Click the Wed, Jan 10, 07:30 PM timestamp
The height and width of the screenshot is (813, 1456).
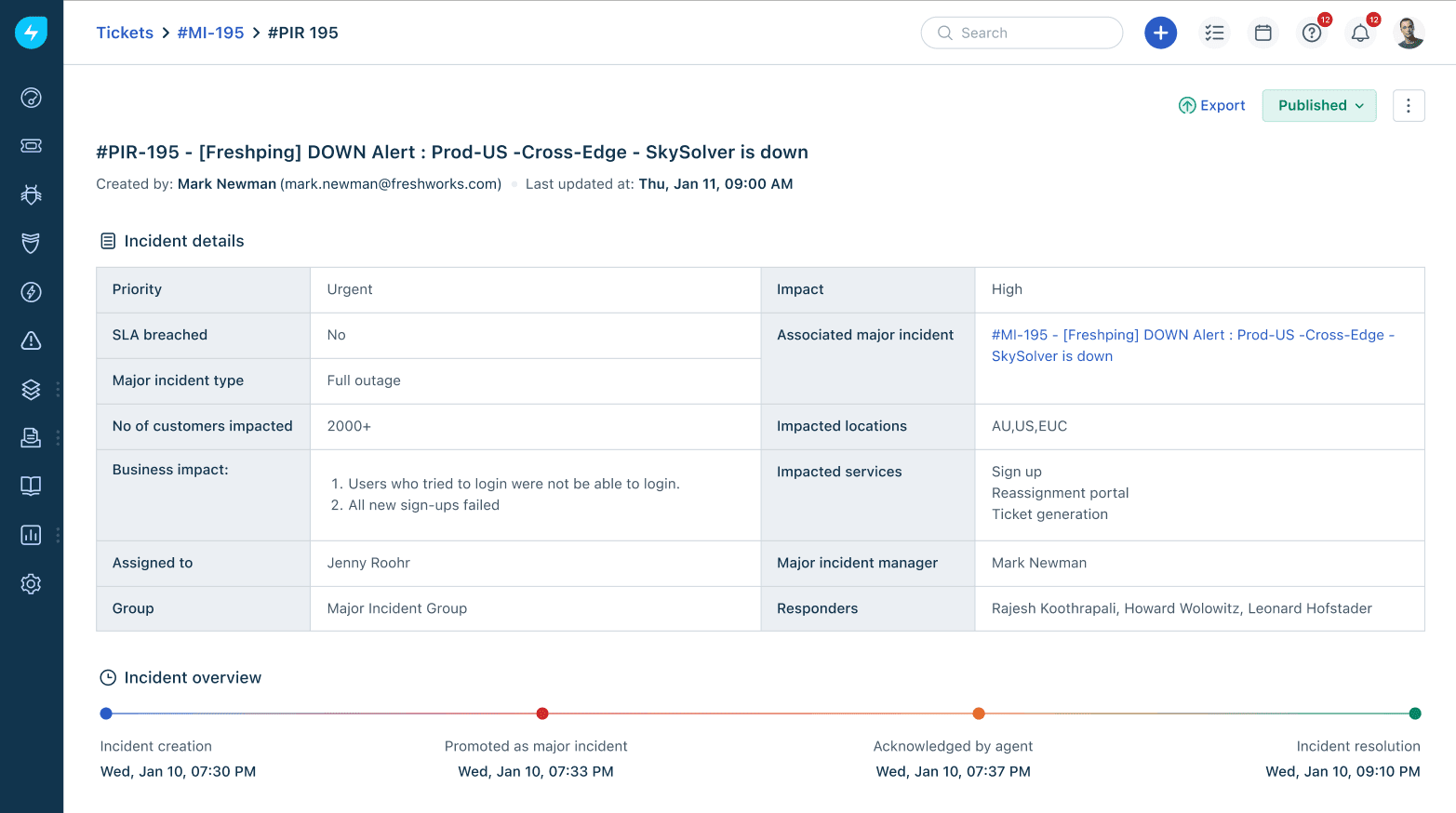(178, 771)
